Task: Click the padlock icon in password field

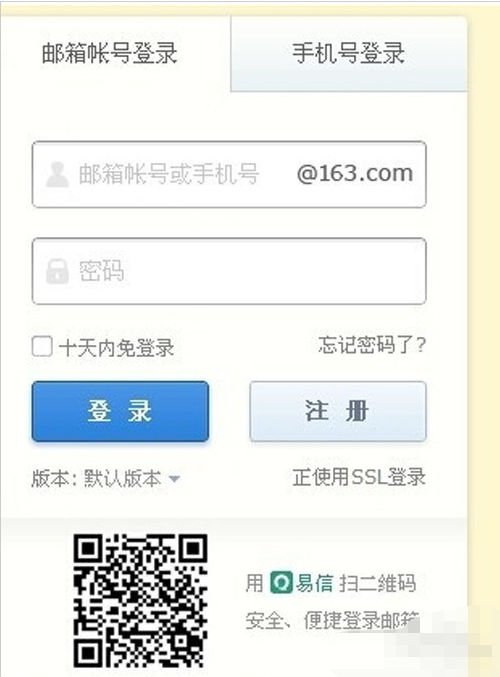Action: coord(57,271)
